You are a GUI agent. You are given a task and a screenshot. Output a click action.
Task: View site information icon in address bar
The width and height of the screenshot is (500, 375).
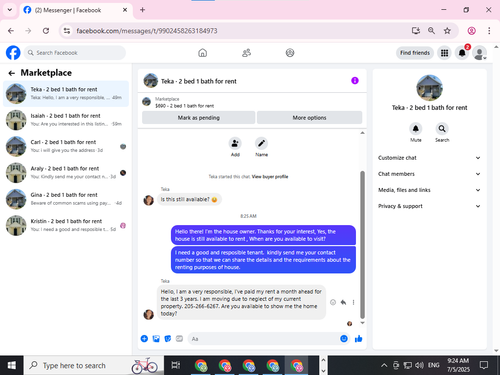[x=67, y=31]
